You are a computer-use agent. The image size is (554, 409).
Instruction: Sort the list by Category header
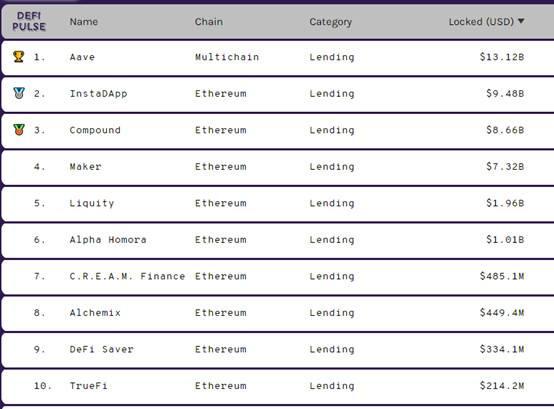331,22
